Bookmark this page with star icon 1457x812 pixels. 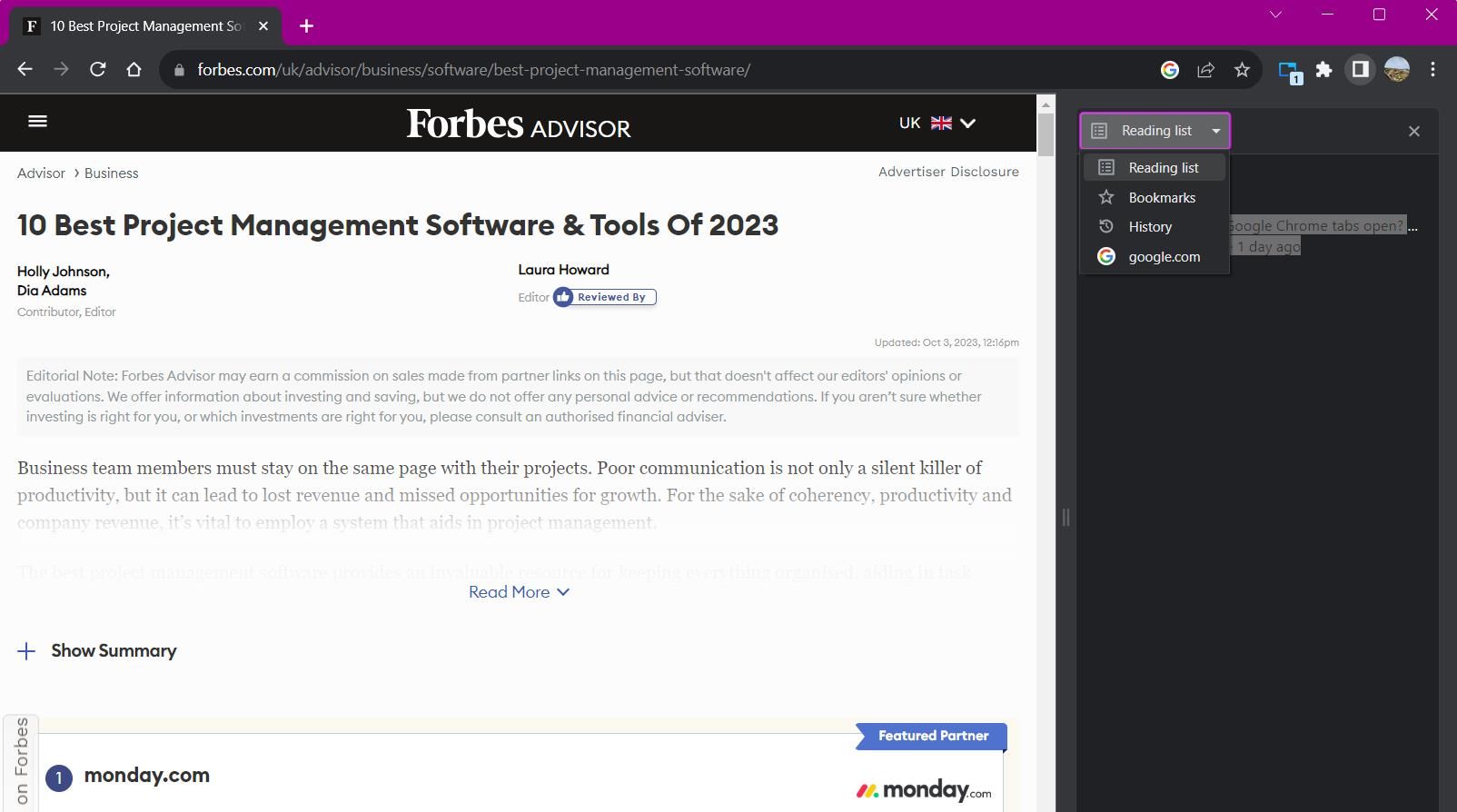point(1242,70)
